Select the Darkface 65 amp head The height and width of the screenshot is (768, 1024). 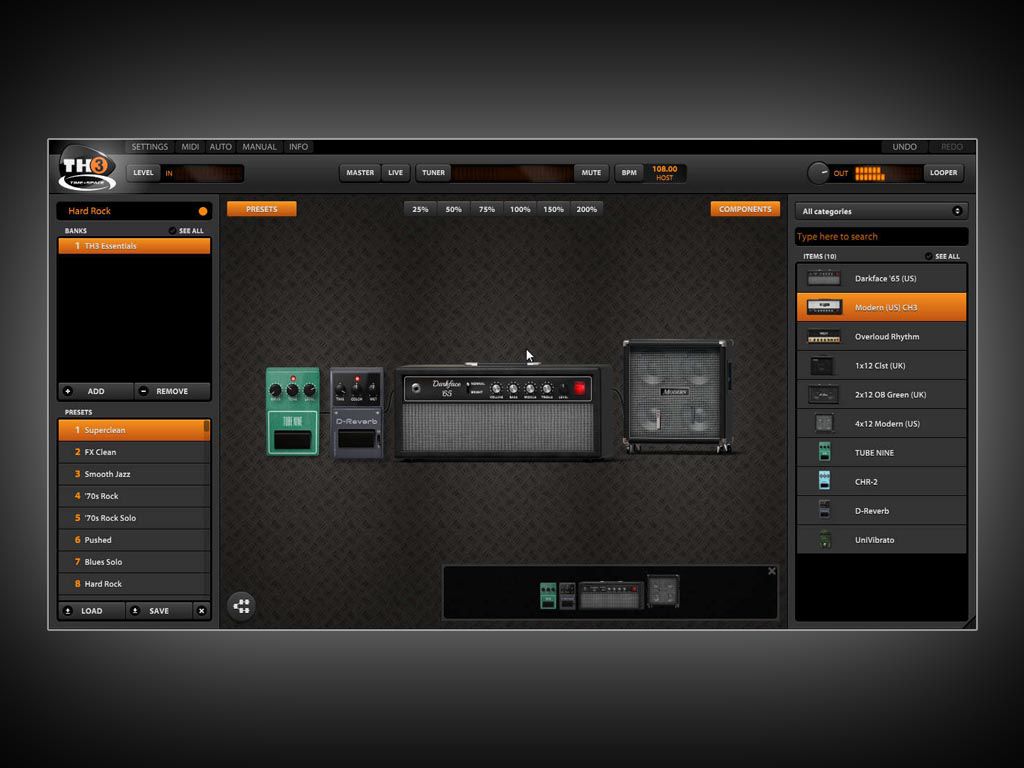pos(499,412)
